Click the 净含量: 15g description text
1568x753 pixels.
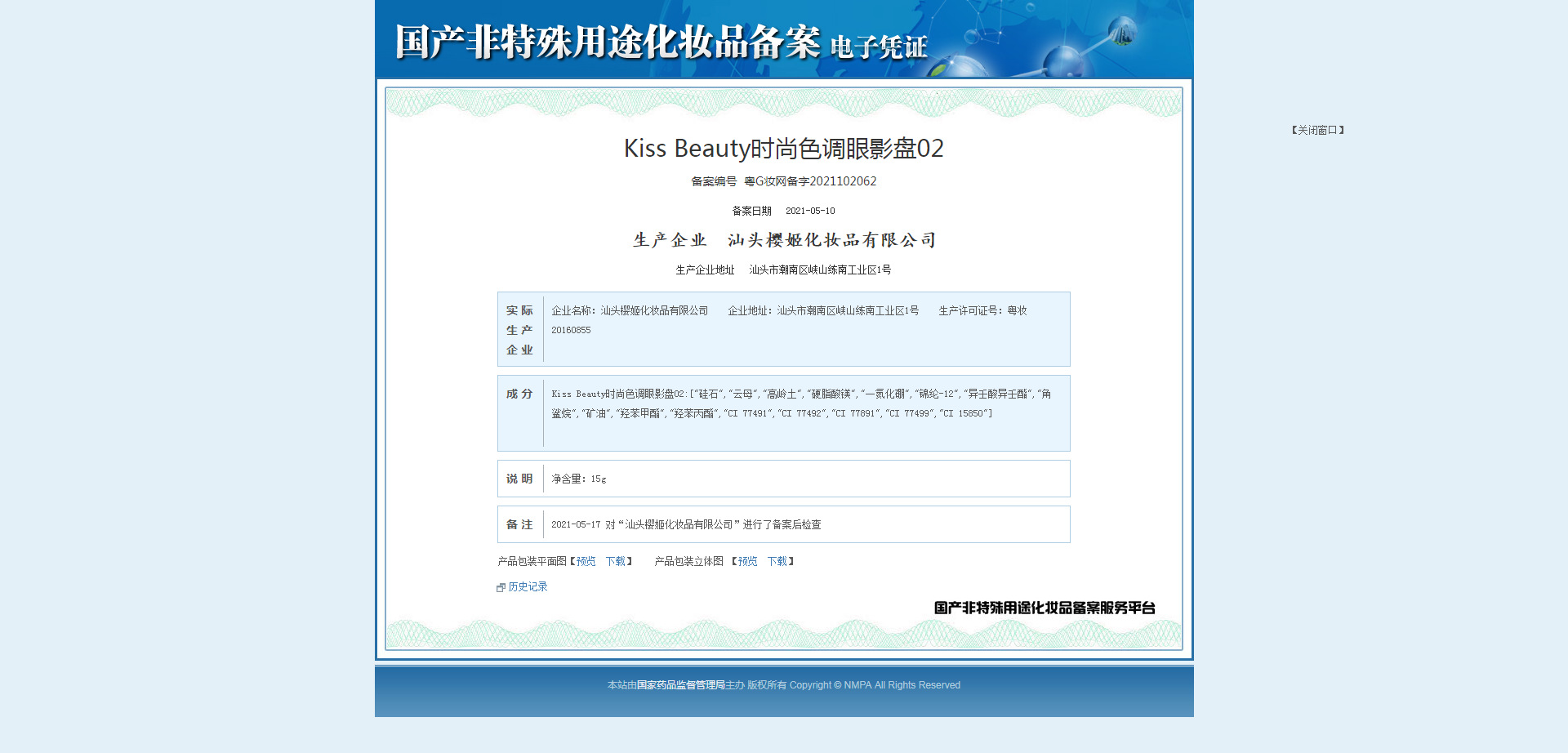578,479
